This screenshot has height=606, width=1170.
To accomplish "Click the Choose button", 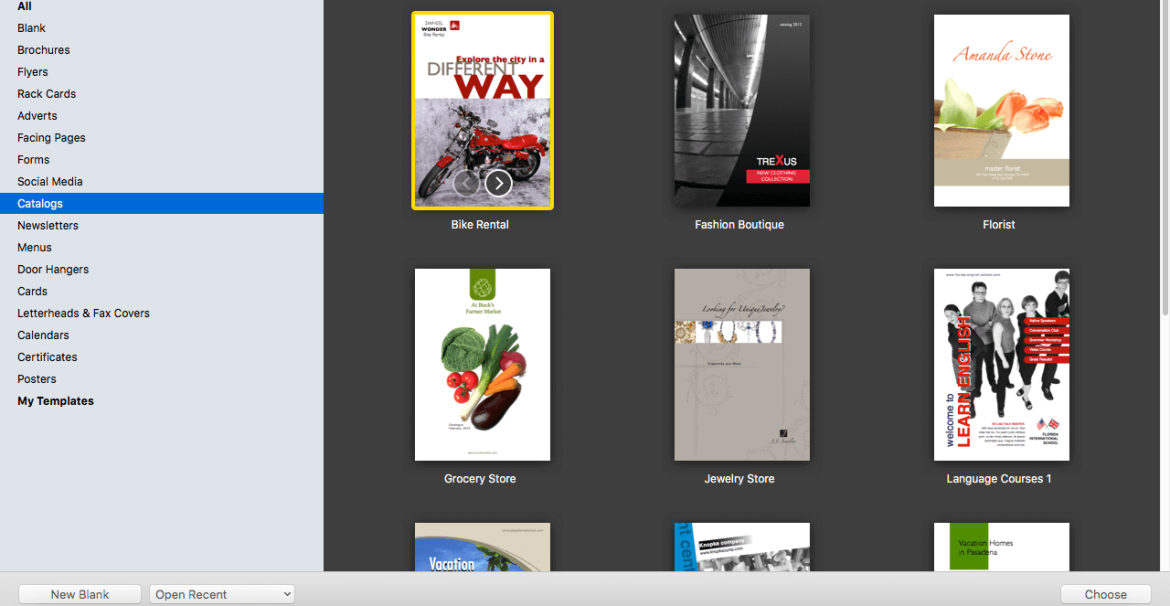I will click(1106, 594).
